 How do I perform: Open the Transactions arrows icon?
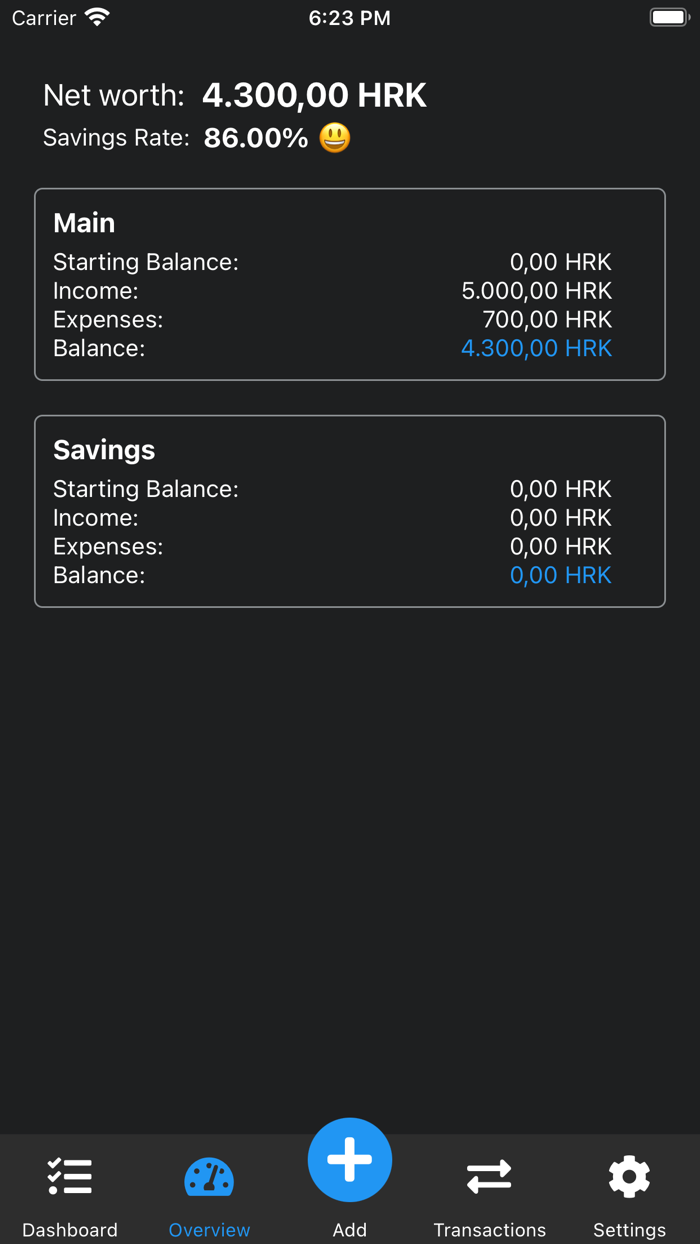point(489,1177)
